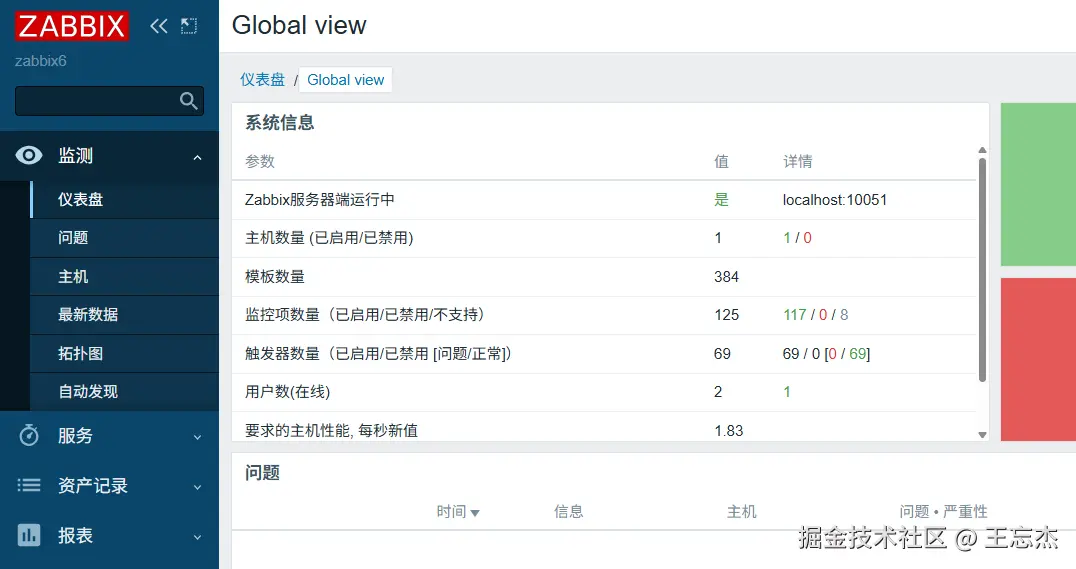Collapse the sidebar with double-chevron icon
The height and width of the screenshot is (569, 1076).
click(x=159, y=26)
